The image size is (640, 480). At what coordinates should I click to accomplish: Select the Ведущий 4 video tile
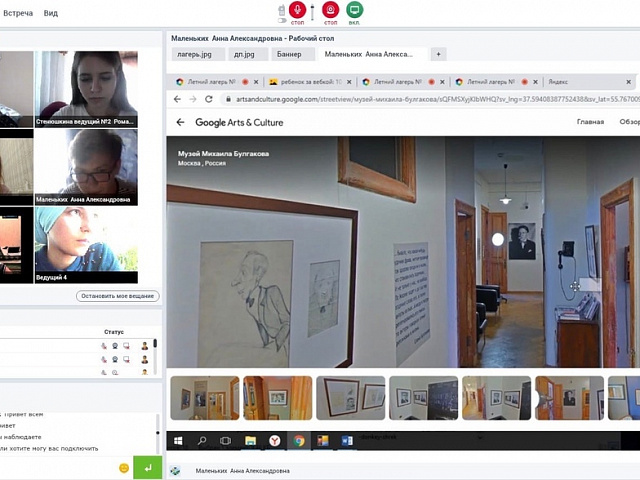(x=86, y=245)
